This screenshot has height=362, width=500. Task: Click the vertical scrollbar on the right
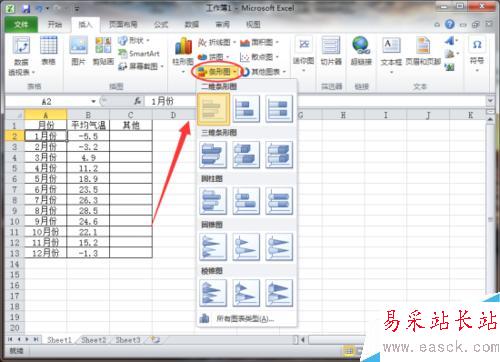point(490,219)
